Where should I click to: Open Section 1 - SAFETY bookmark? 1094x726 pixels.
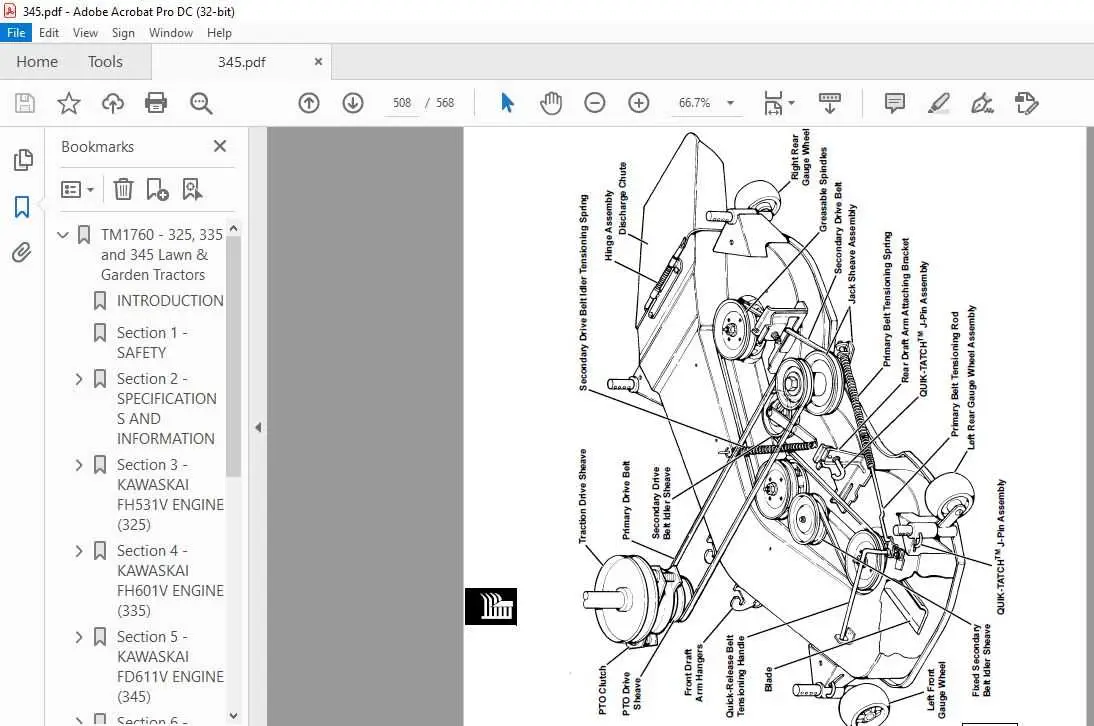pos(152,342)
